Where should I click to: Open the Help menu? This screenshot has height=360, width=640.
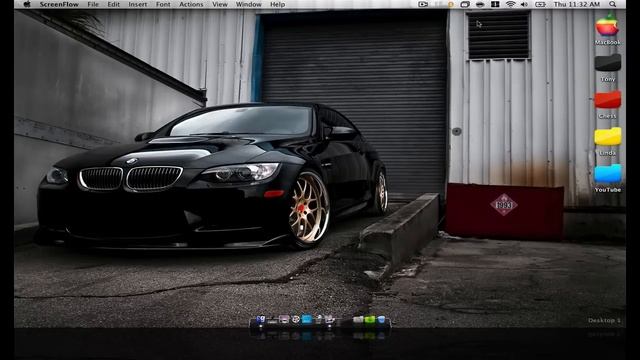coord(278,4)
